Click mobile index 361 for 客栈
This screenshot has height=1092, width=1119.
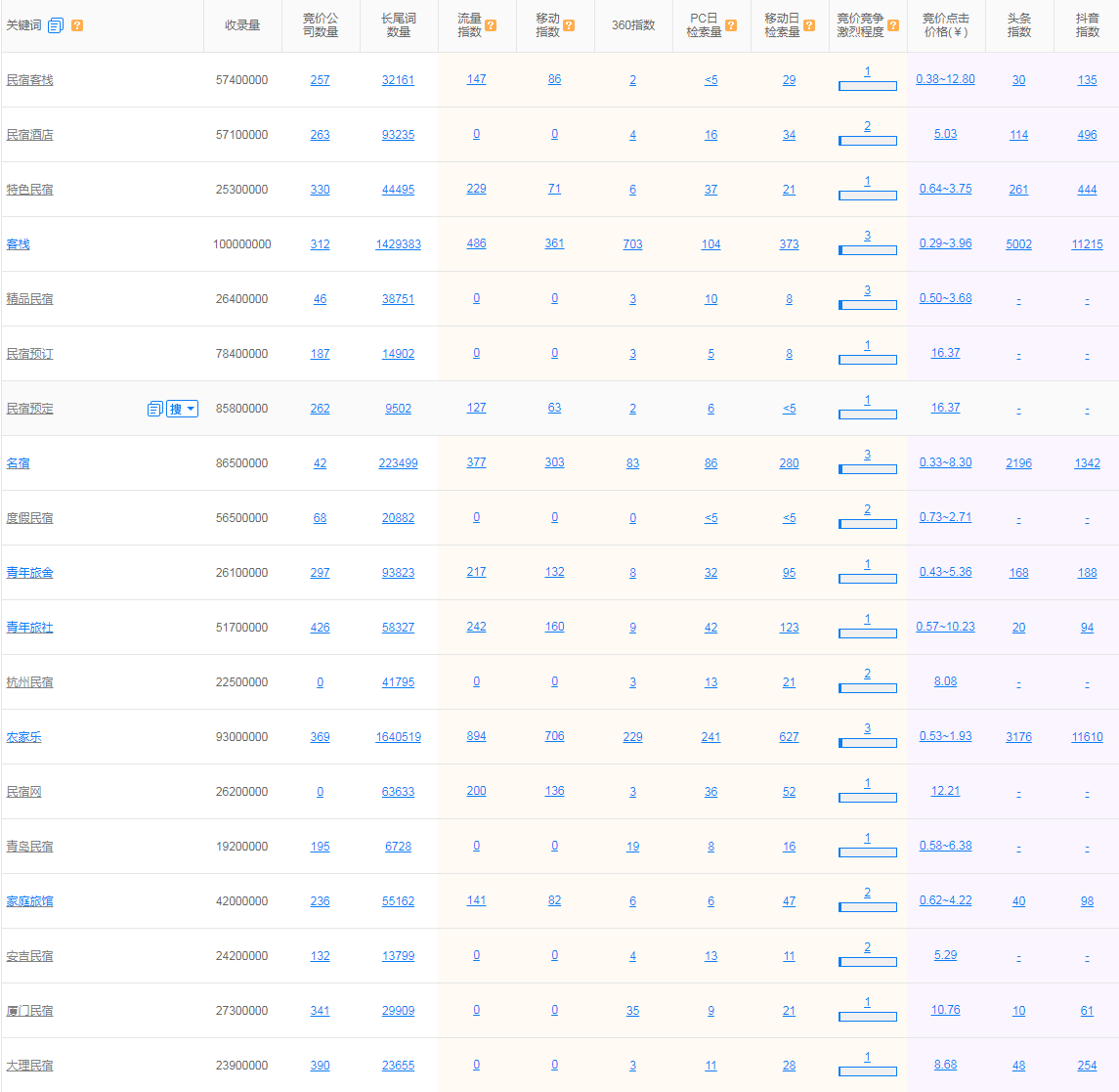(554, 243)
